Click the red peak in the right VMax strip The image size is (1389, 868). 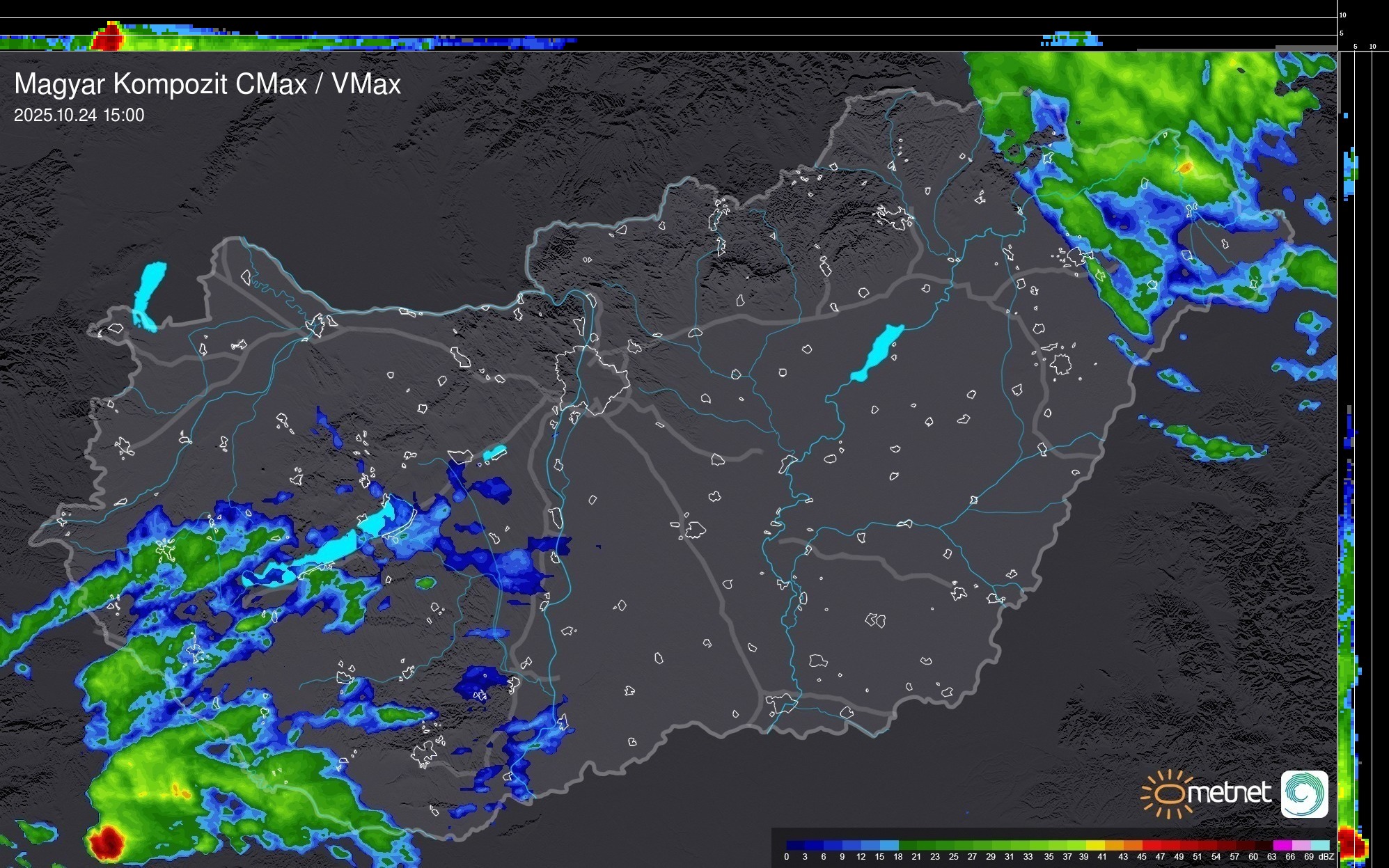click(1350, 842)
